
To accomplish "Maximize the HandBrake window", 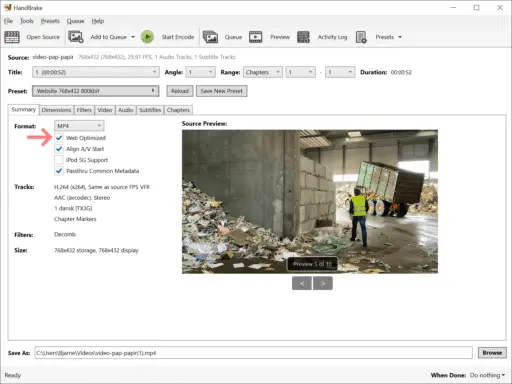I will (x=477, y=7).
